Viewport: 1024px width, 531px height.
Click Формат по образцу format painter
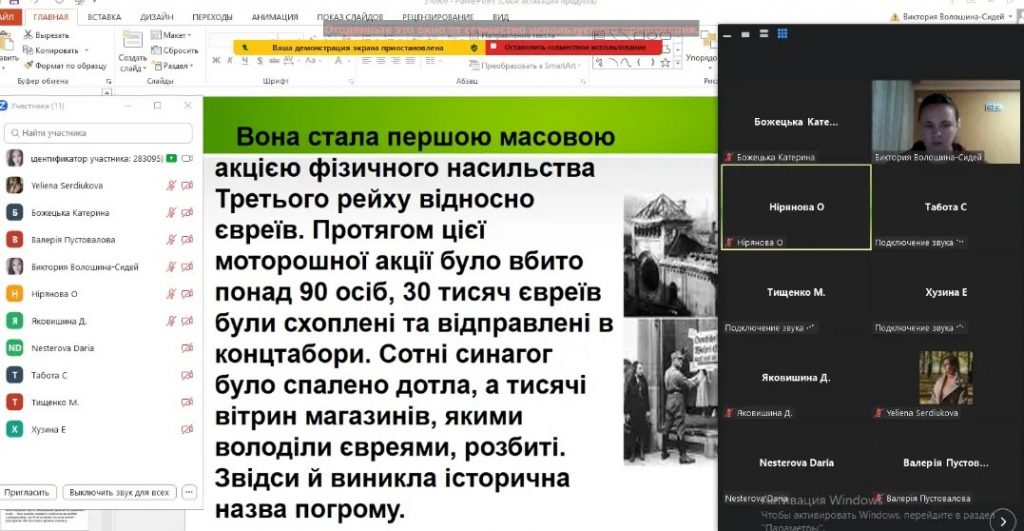click(x=26, y=65)
